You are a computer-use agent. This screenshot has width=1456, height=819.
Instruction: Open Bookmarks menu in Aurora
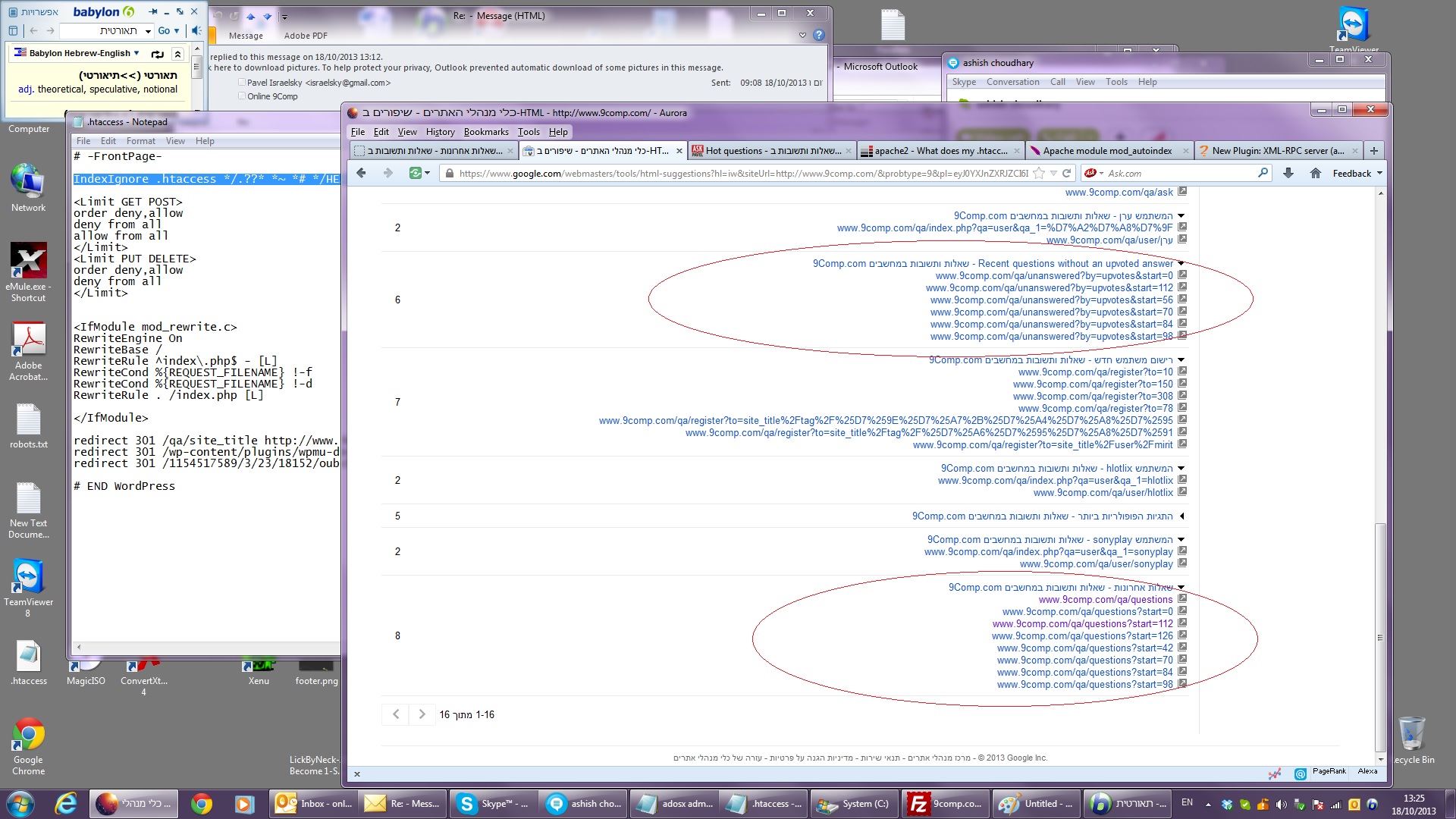coord(486,132)
